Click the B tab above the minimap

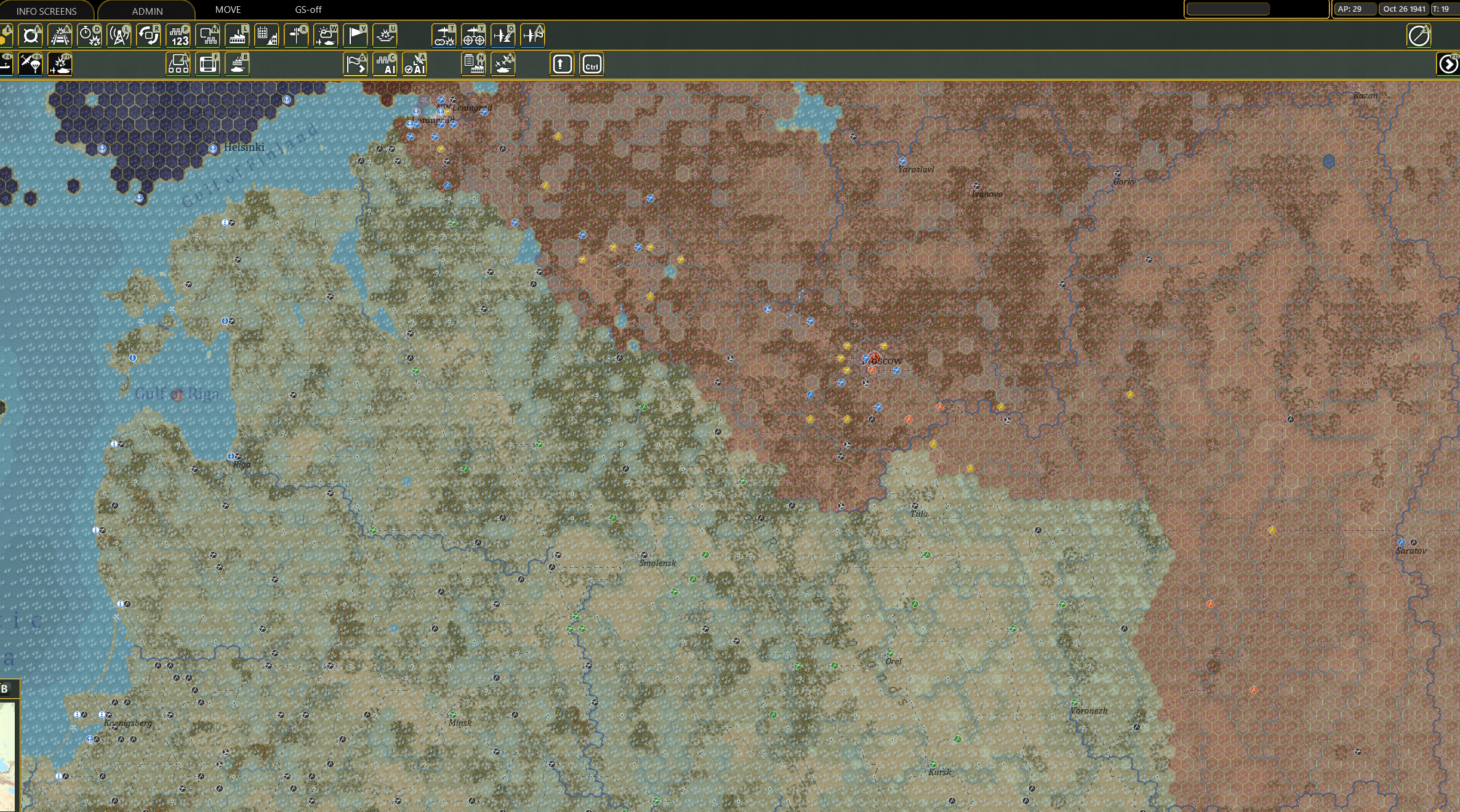(x=5, y=689)
